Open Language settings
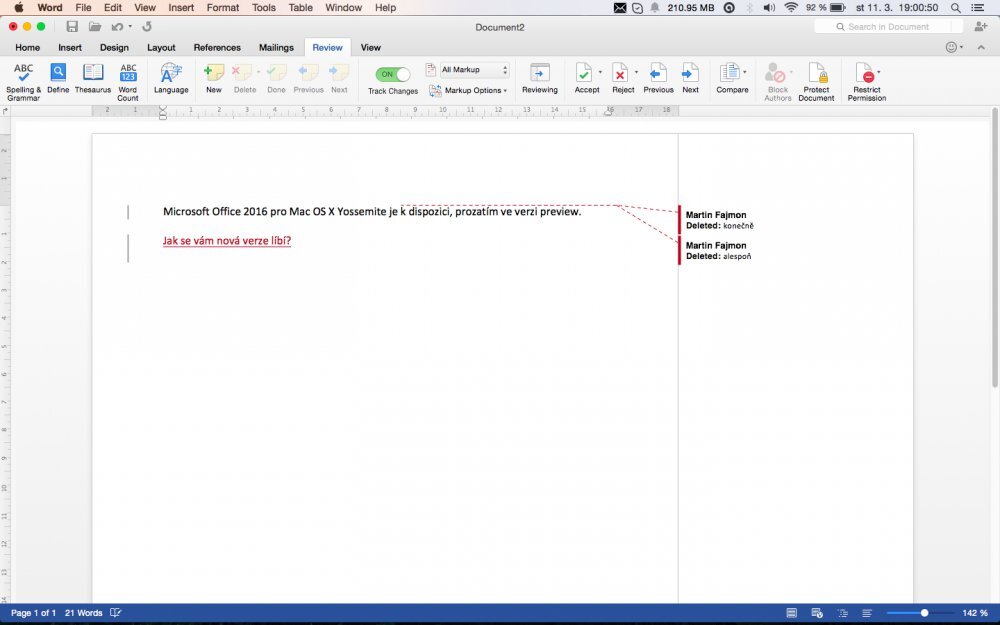The height and width of the screenshot is (625, 1000). tap(170, 78)
